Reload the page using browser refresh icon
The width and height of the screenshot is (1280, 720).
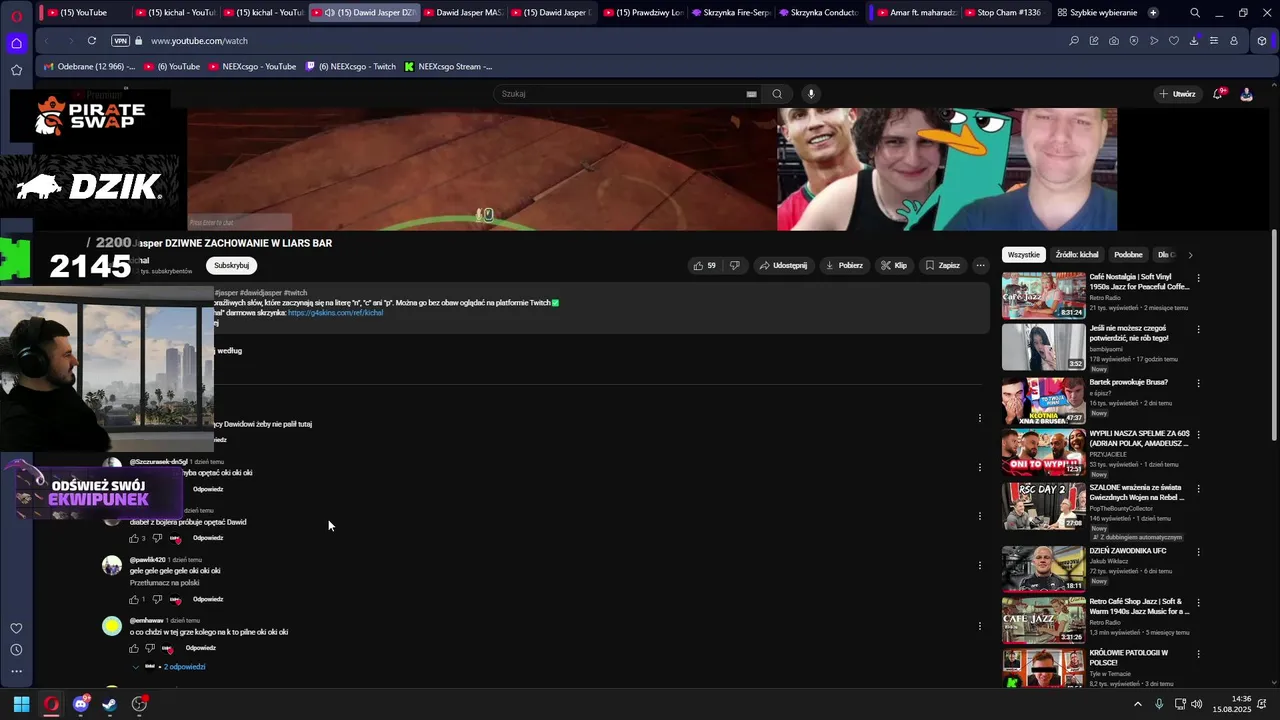[x=91, y=41]
